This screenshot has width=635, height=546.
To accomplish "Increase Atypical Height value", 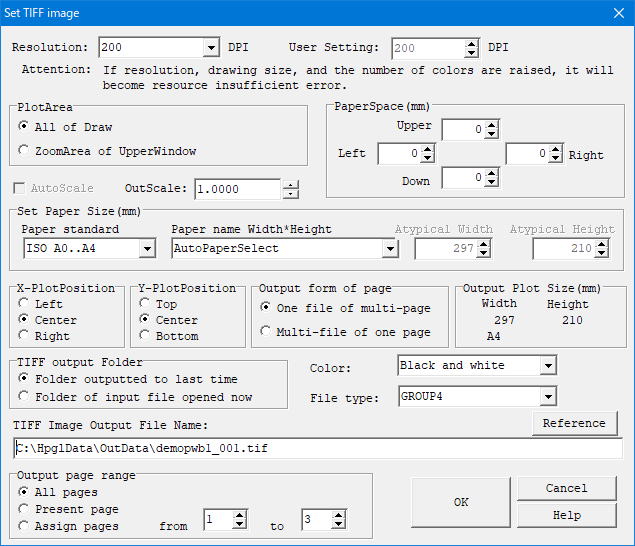I will pyautogui.click(x=601, y=244).
